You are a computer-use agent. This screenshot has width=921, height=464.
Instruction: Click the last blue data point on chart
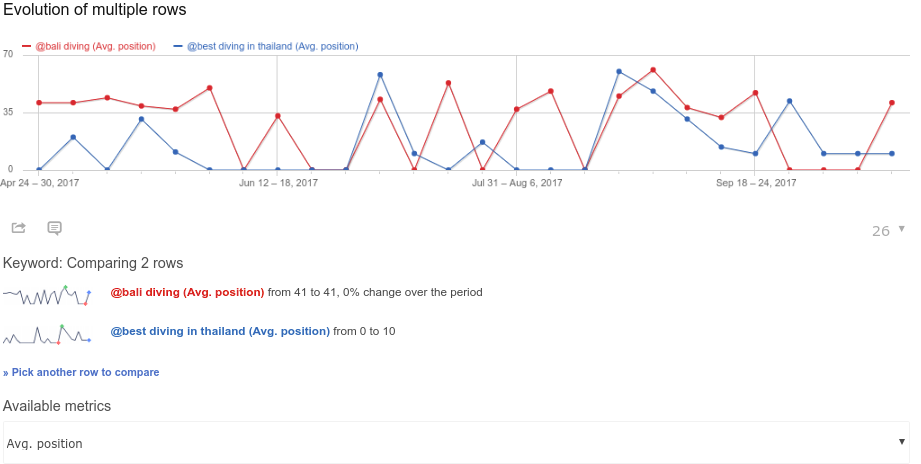tap(891, 154)
